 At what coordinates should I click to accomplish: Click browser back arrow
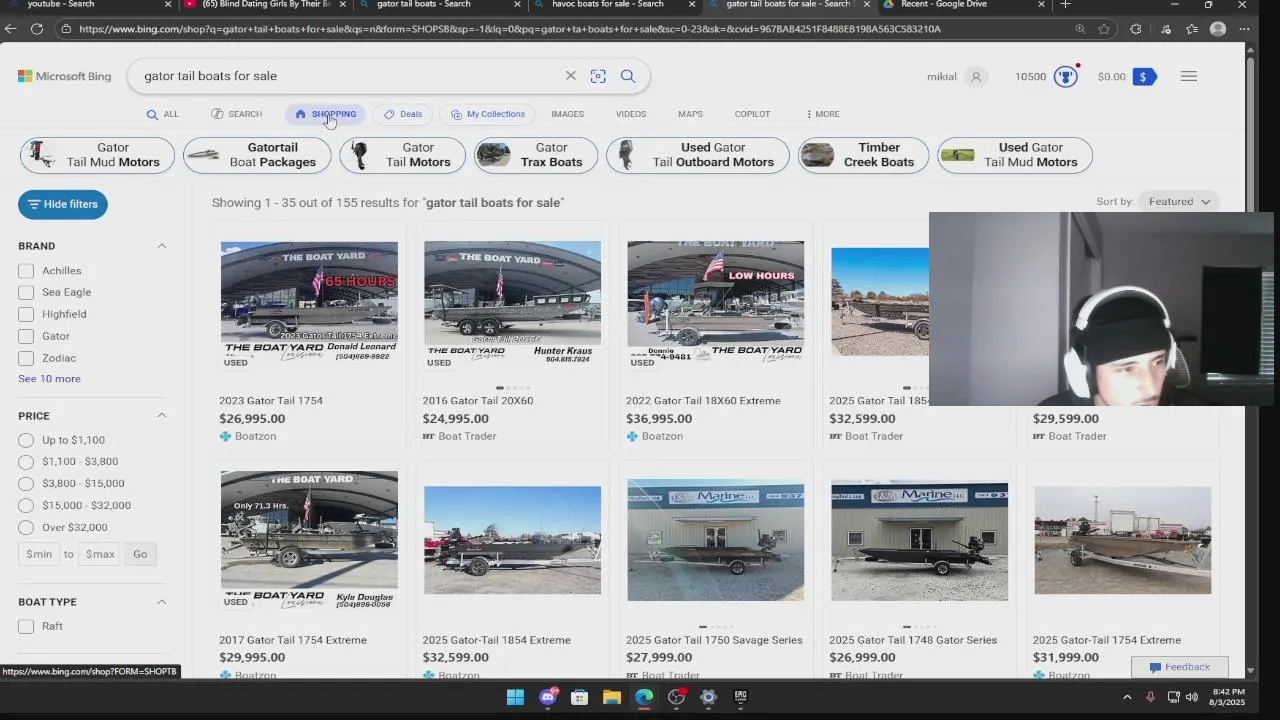point(10,29)
